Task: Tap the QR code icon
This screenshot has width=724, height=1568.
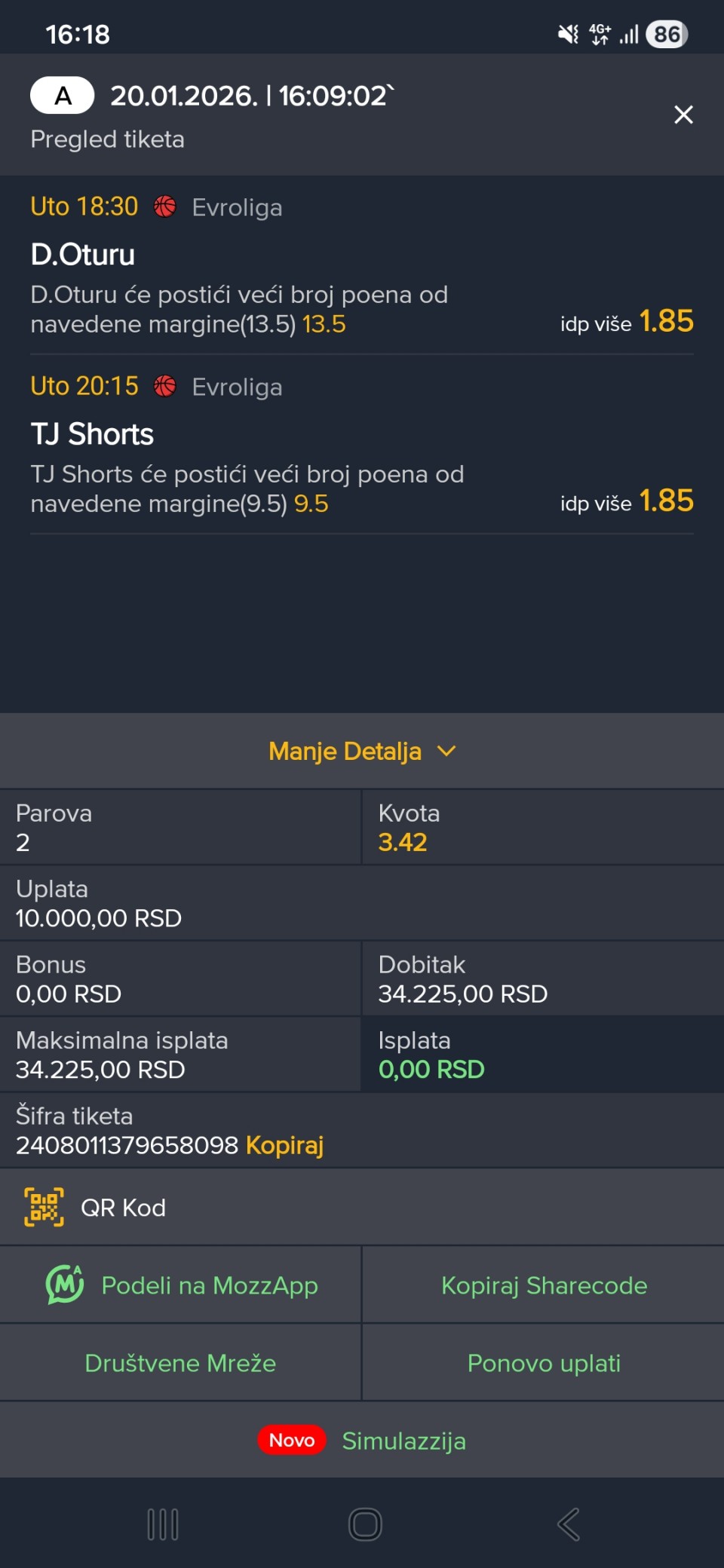Action: point(44,1207)
